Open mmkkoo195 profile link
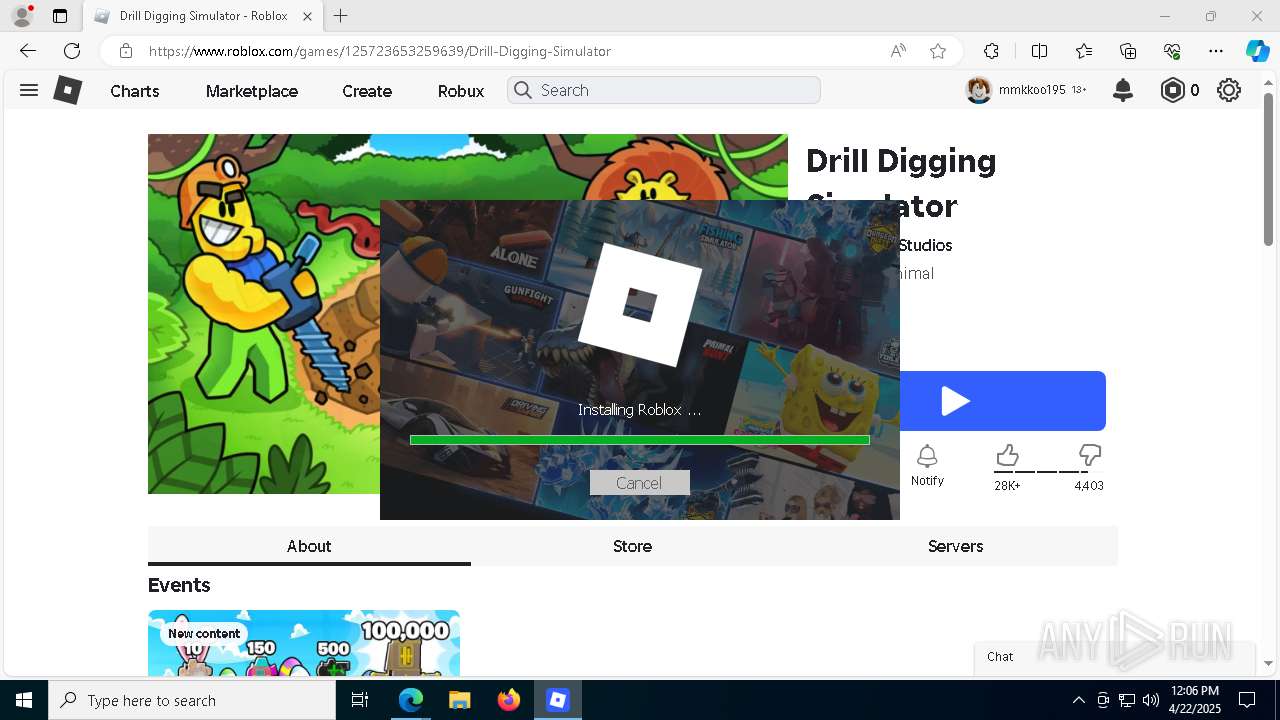1280x720 pixels. pos(1031,90)
